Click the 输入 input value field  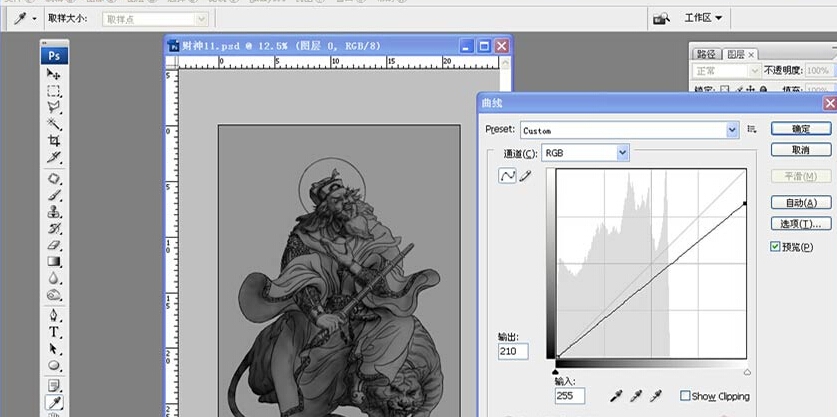570,396
